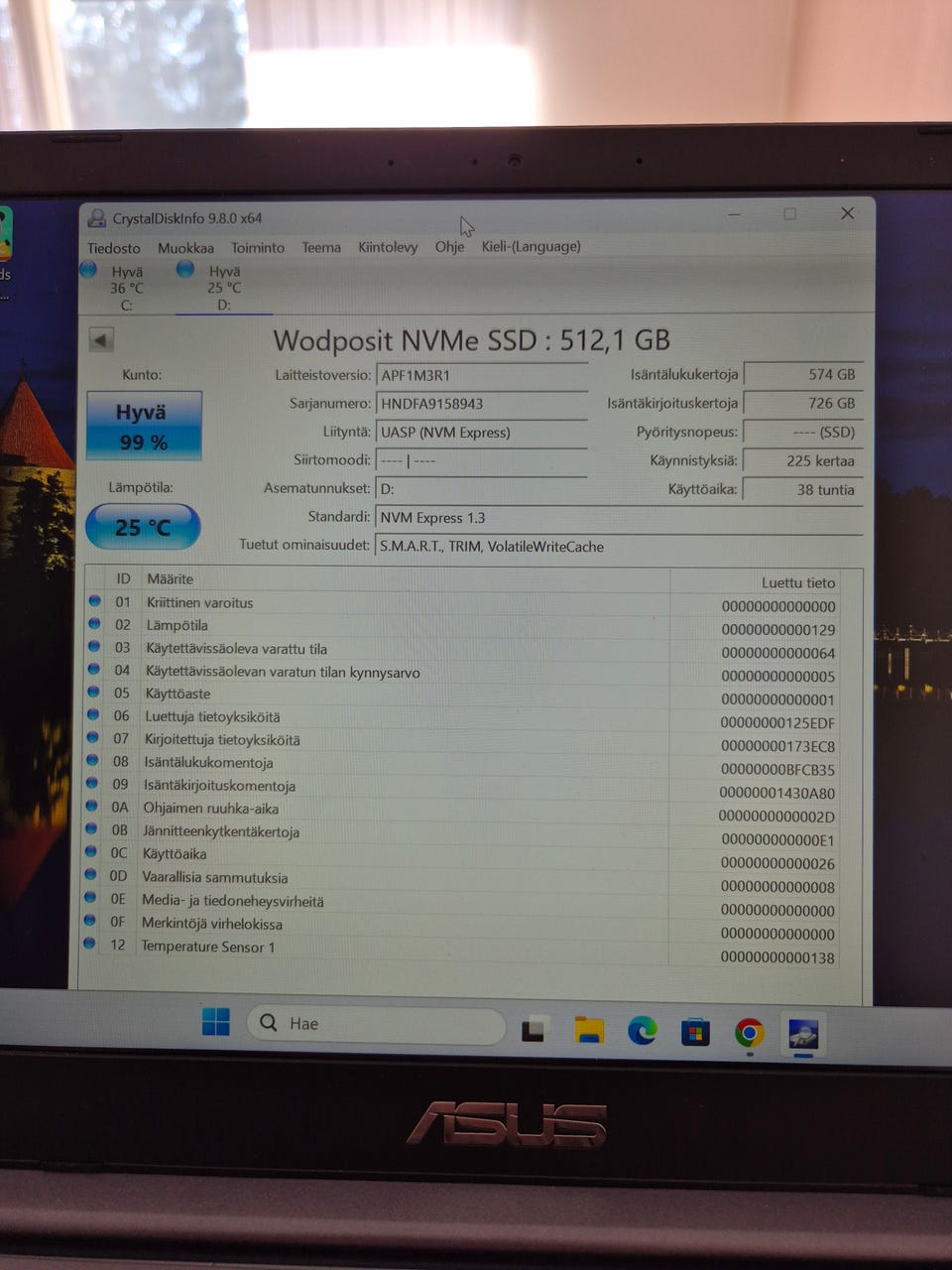Click the Määrite column header
Image resolution: width=952 pixels, height=1270 pixels.
point(170,578)
